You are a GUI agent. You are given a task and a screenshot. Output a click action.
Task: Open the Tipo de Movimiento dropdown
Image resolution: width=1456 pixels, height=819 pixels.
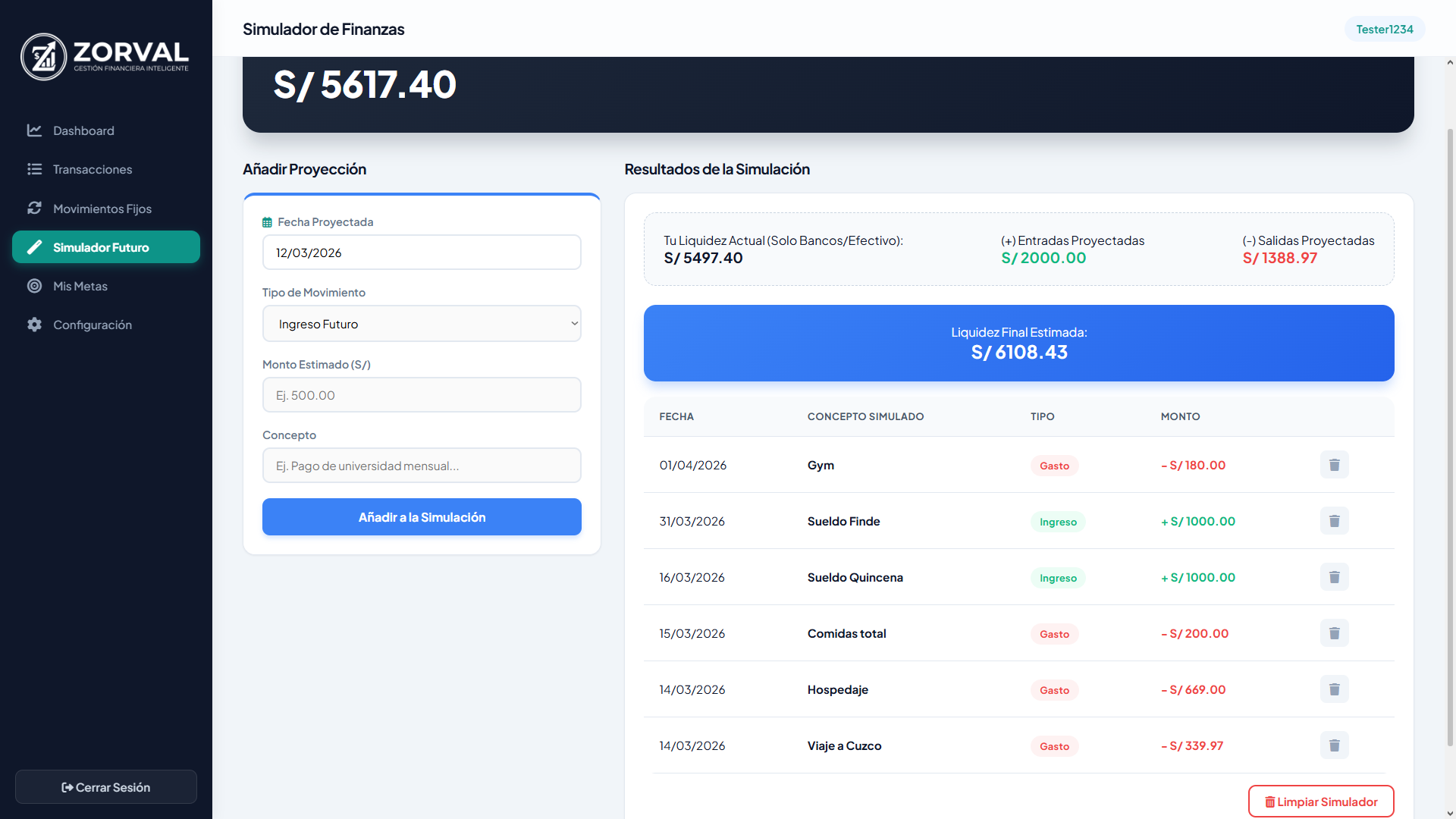422,324
